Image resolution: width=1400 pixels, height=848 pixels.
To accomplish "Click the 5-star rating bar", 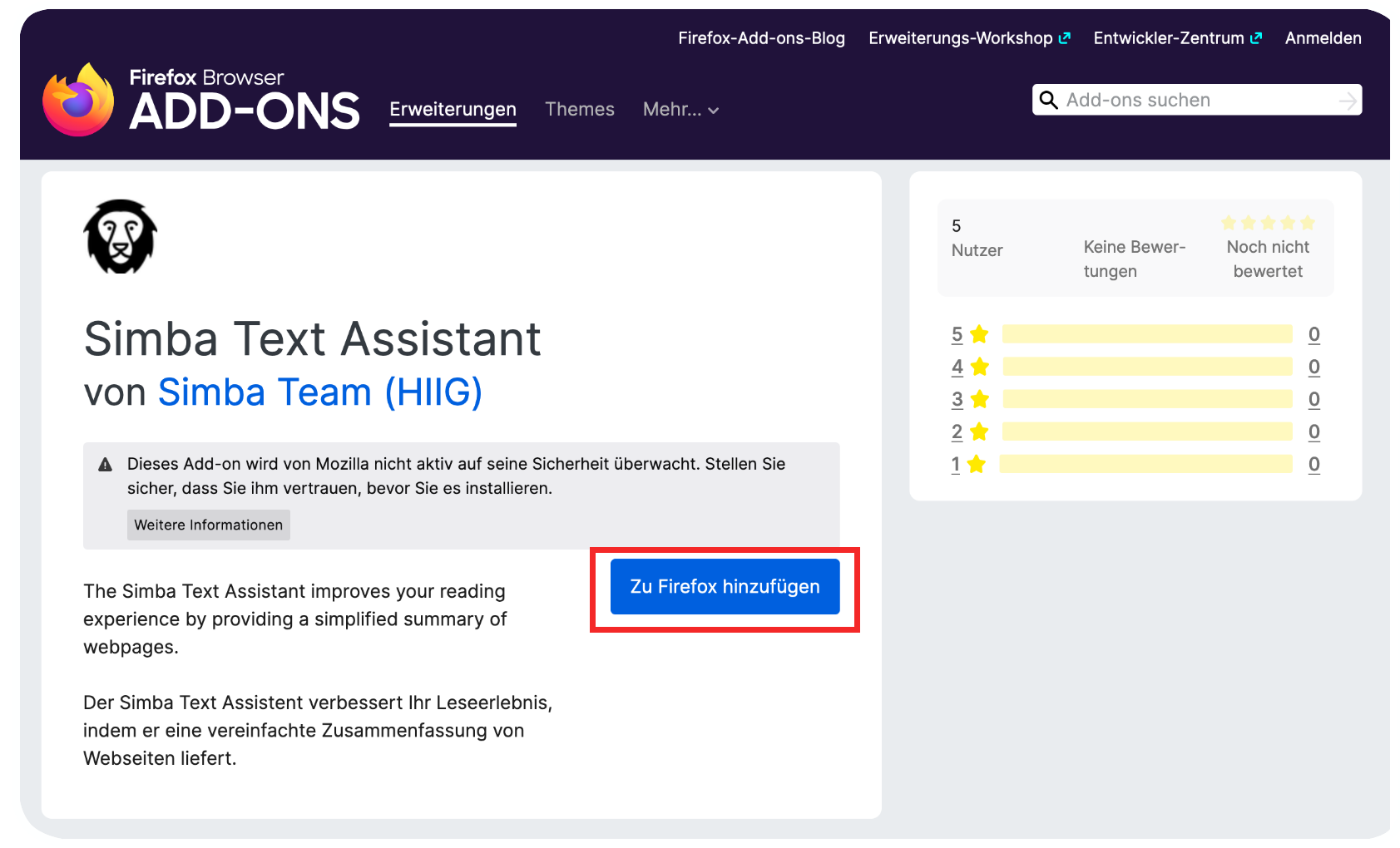I will [1147, 334].
